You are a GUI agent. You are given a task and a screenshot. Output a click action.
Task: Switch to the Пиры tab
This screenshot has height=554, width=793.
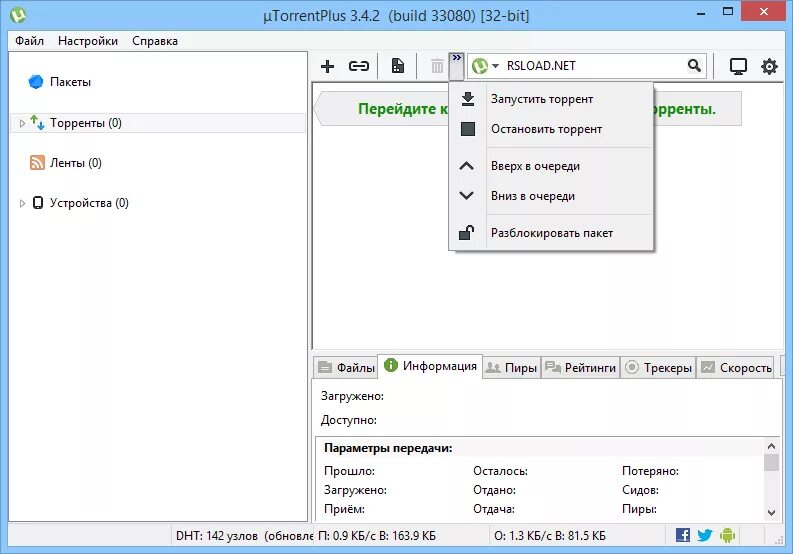click(511, 368)
